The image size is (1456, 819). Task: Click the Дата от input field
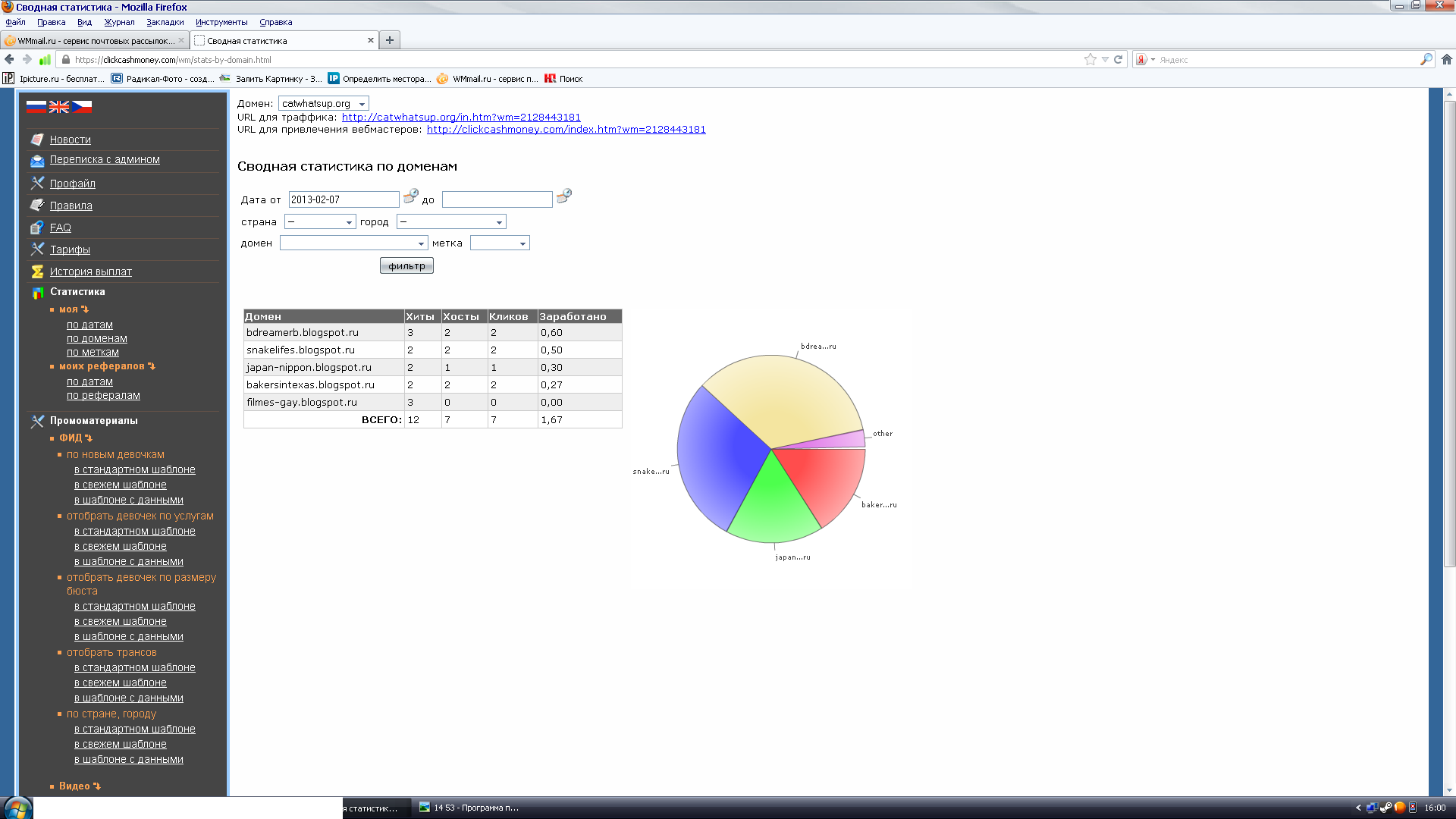[344, 199]
